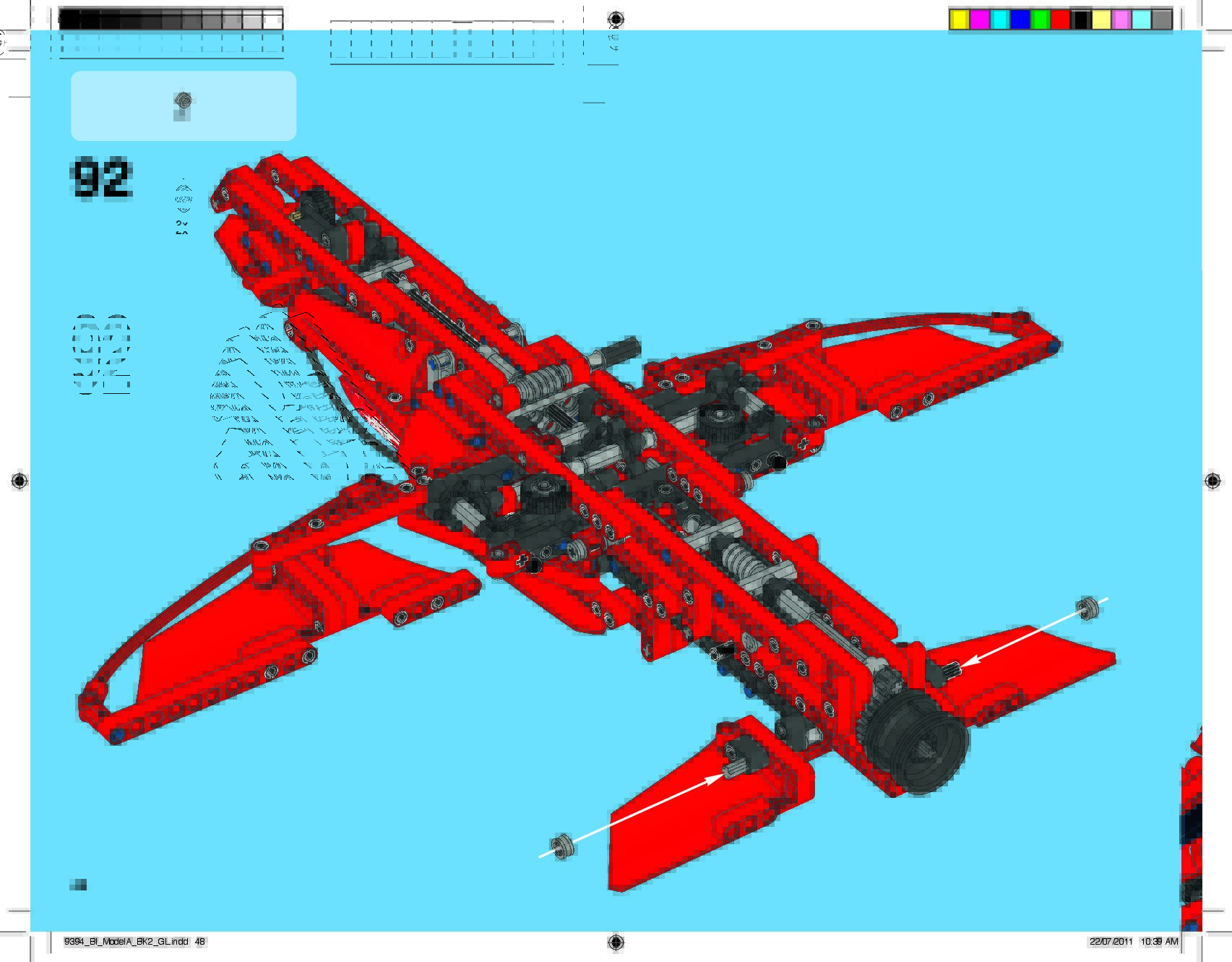This screenshot has width=1232, height=962.
Task: Click the registration mark on the right edge
Action: click(x=1212, y=481)
